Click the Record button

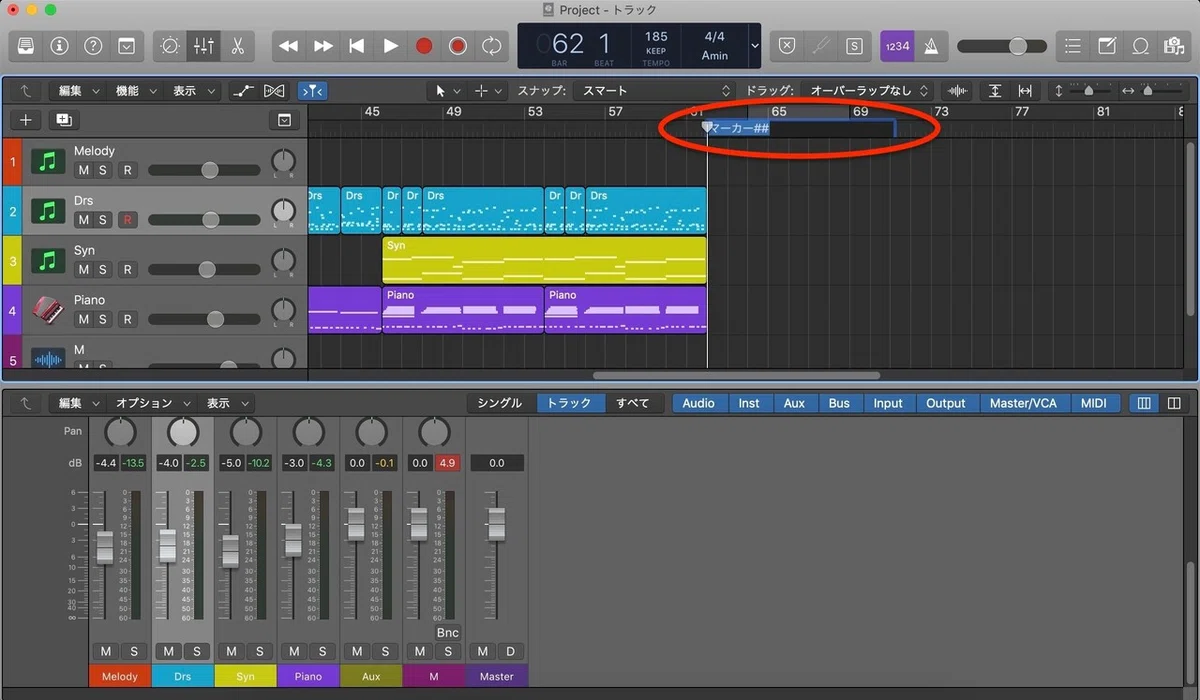tap(425, 46)
